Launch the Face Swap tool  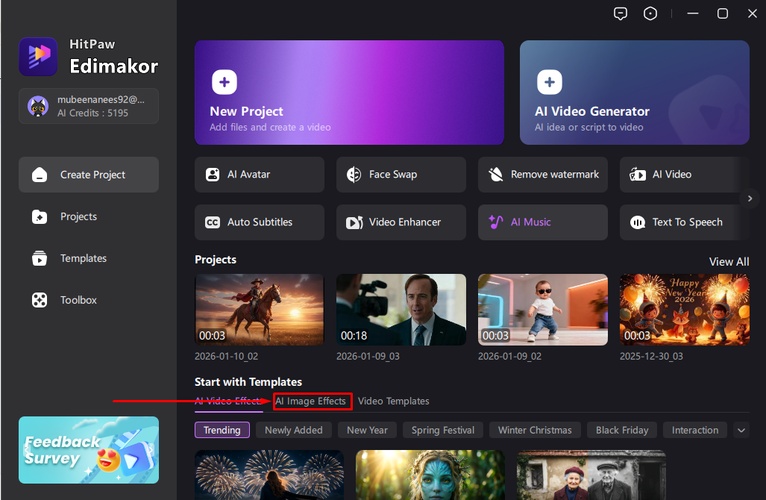click(x=400, y=174)
